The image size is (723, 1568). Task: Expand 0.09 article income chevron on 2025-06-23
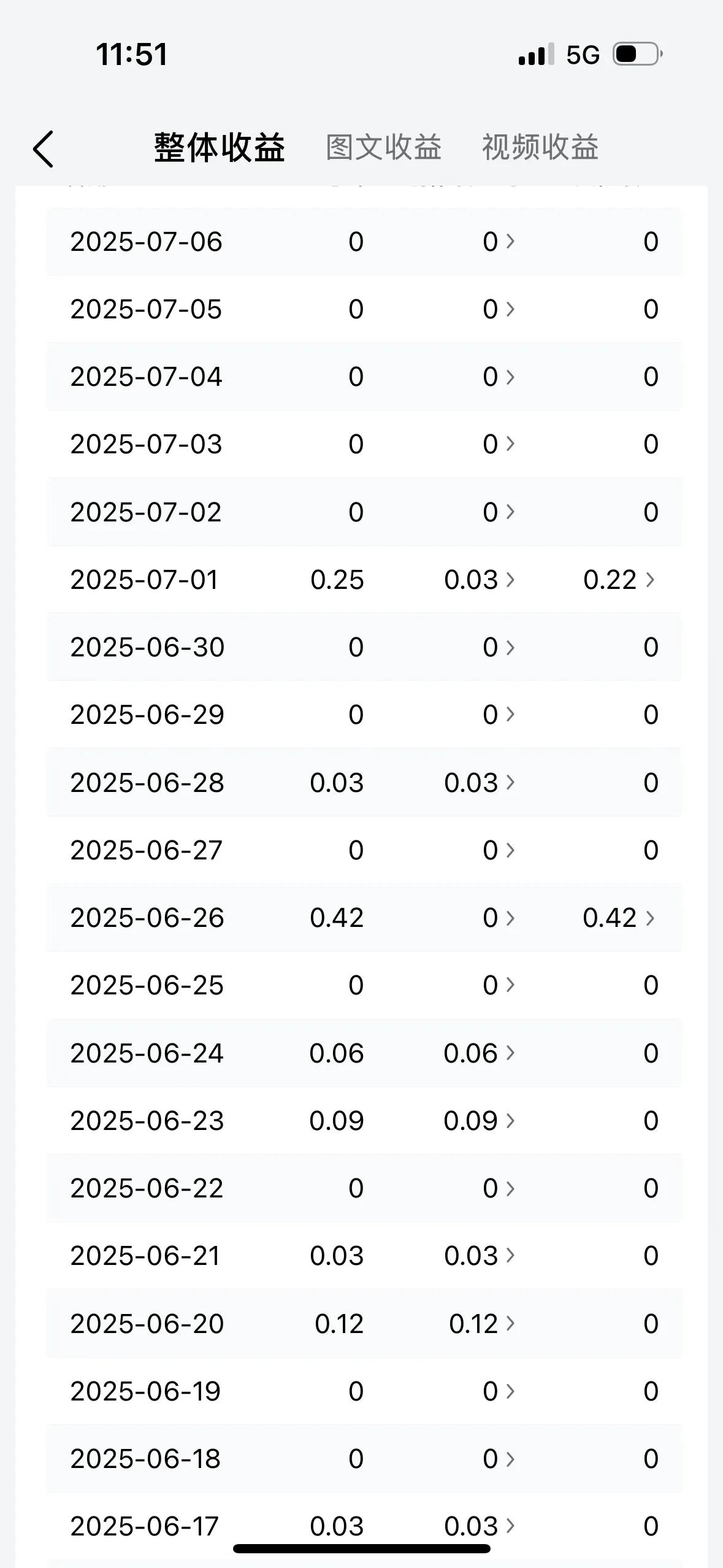510,1121
